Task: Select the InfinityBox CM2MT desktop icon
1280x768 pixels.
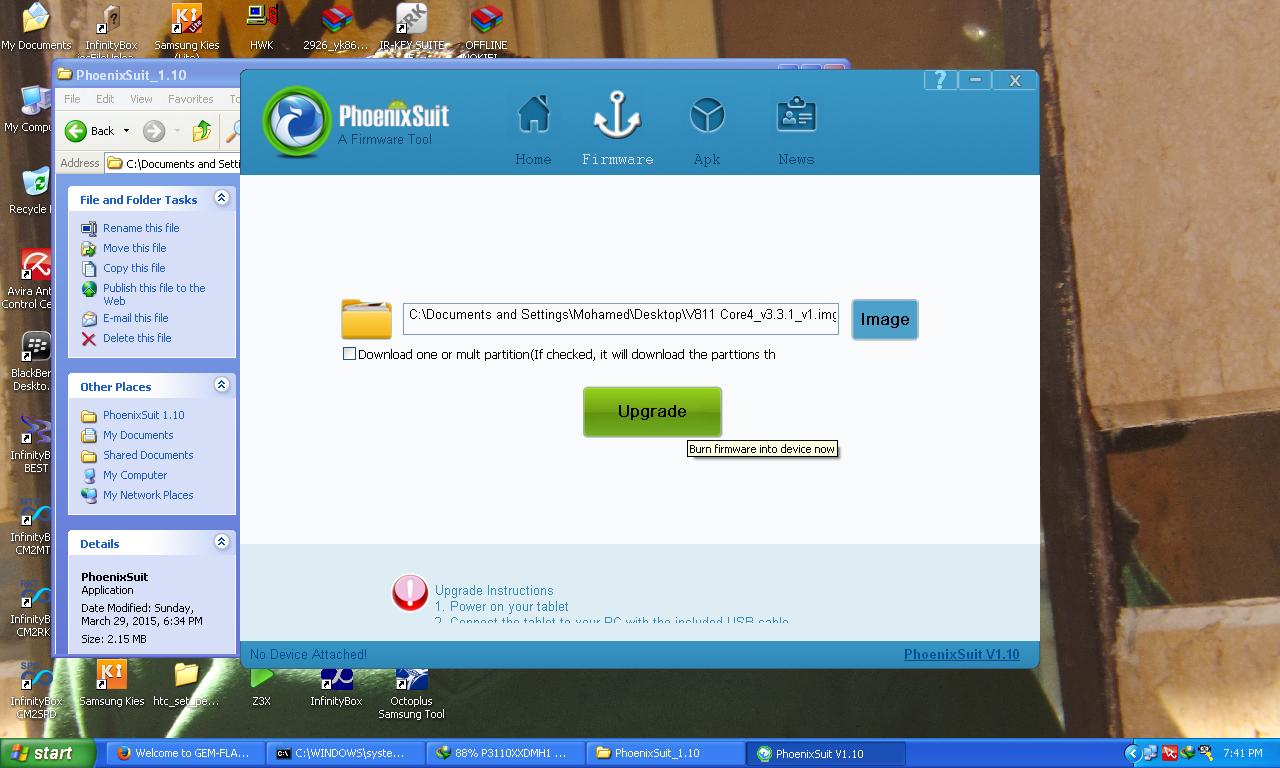Action: tap(32, 525)
